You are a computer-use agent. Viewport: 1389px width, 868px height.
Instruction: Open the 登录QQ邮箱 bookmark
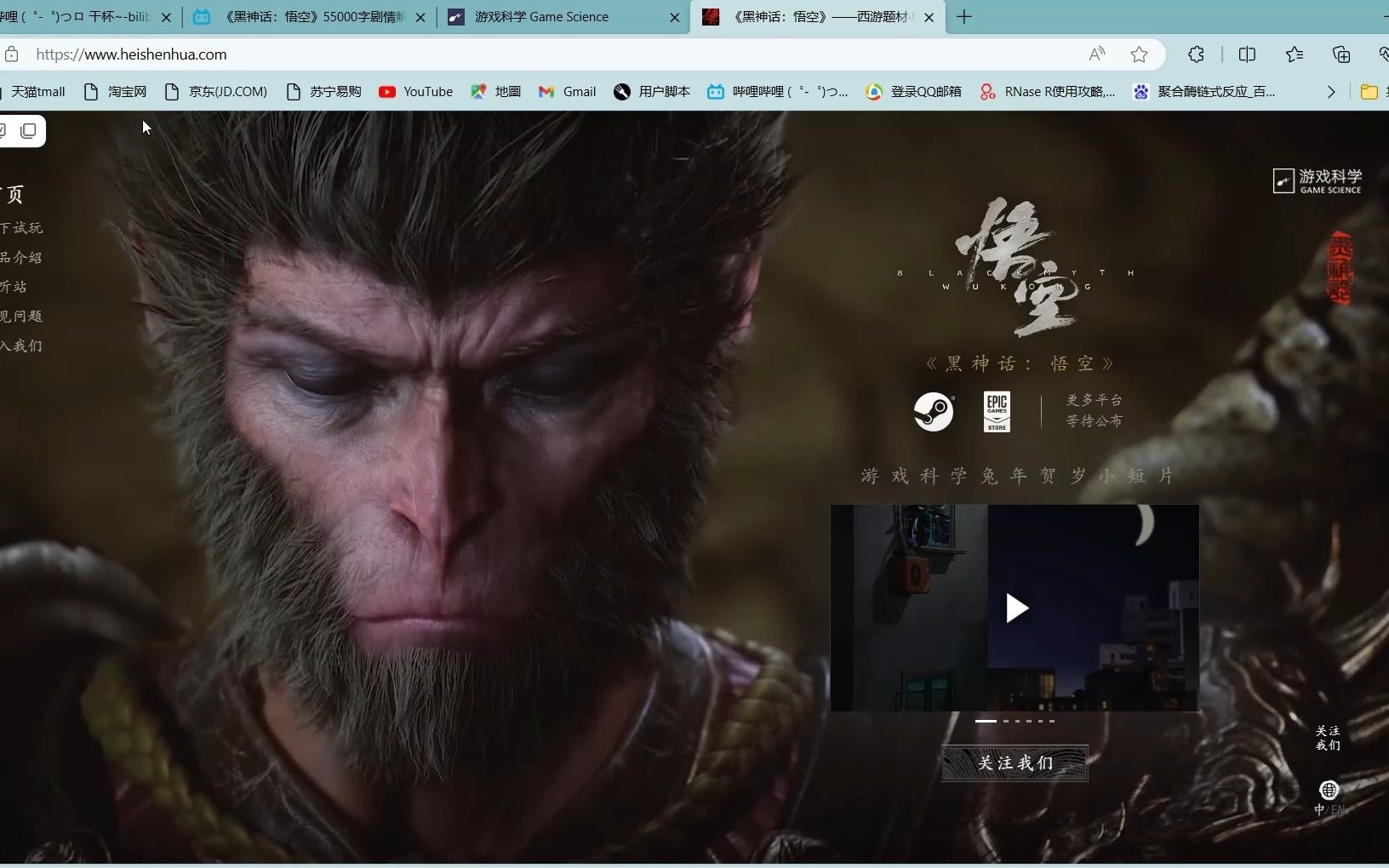pos(913,92)
